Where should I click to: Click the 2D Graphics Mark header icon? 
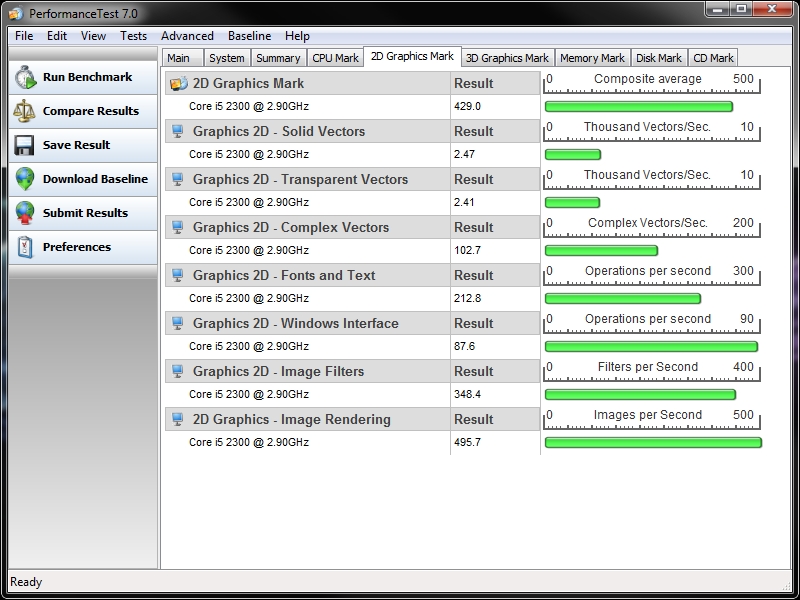(179, 83)
